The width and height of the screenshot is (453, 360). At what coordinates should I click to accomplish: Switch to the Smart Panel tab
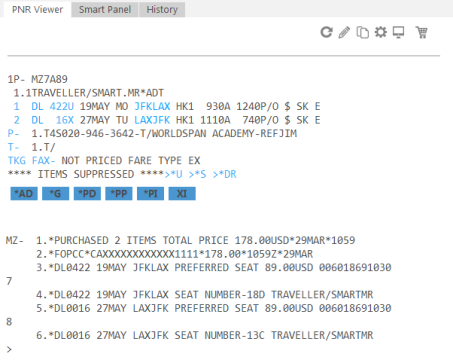105,9
